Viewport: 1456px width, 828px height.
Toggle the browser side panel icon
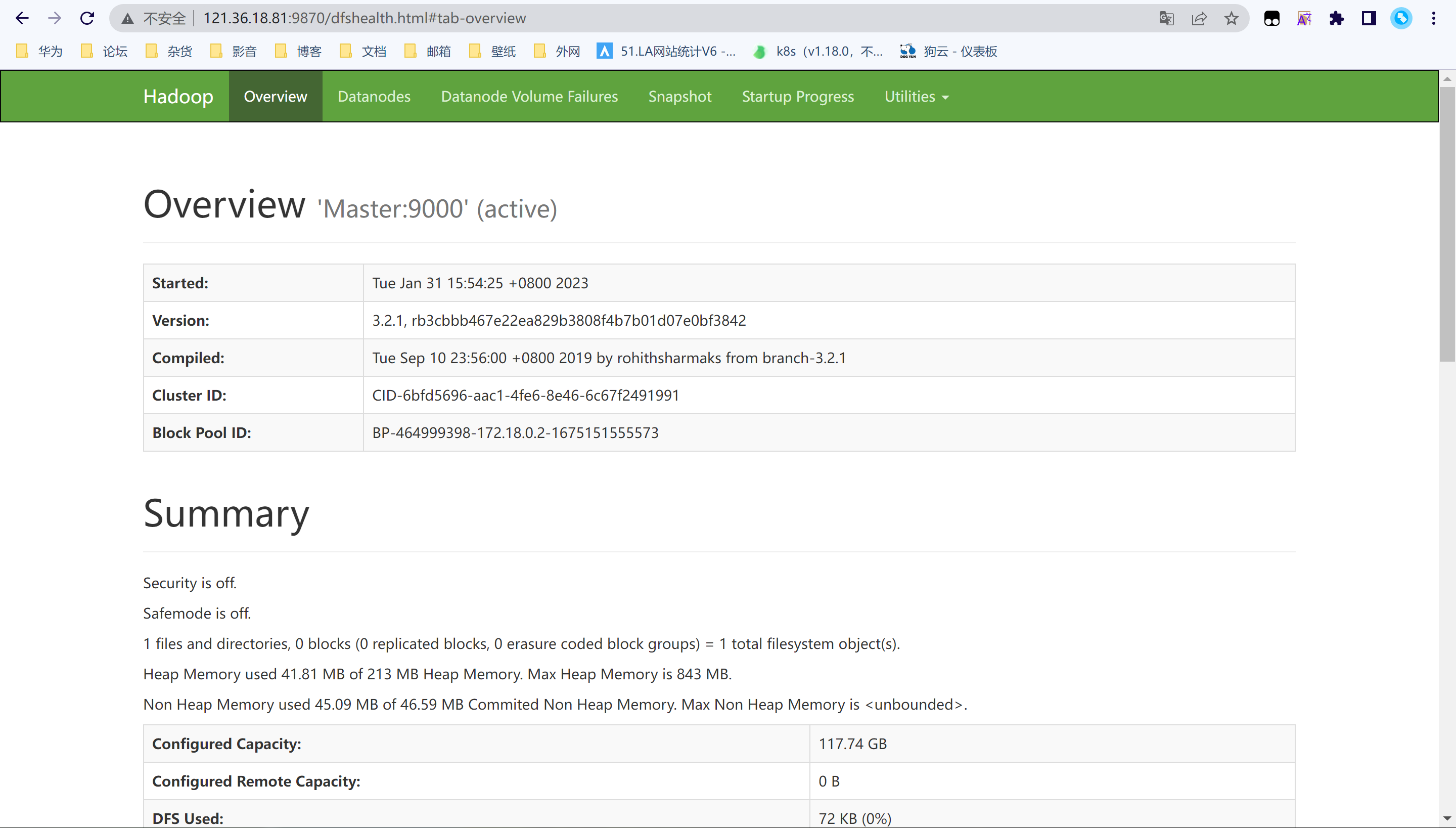1369,18
